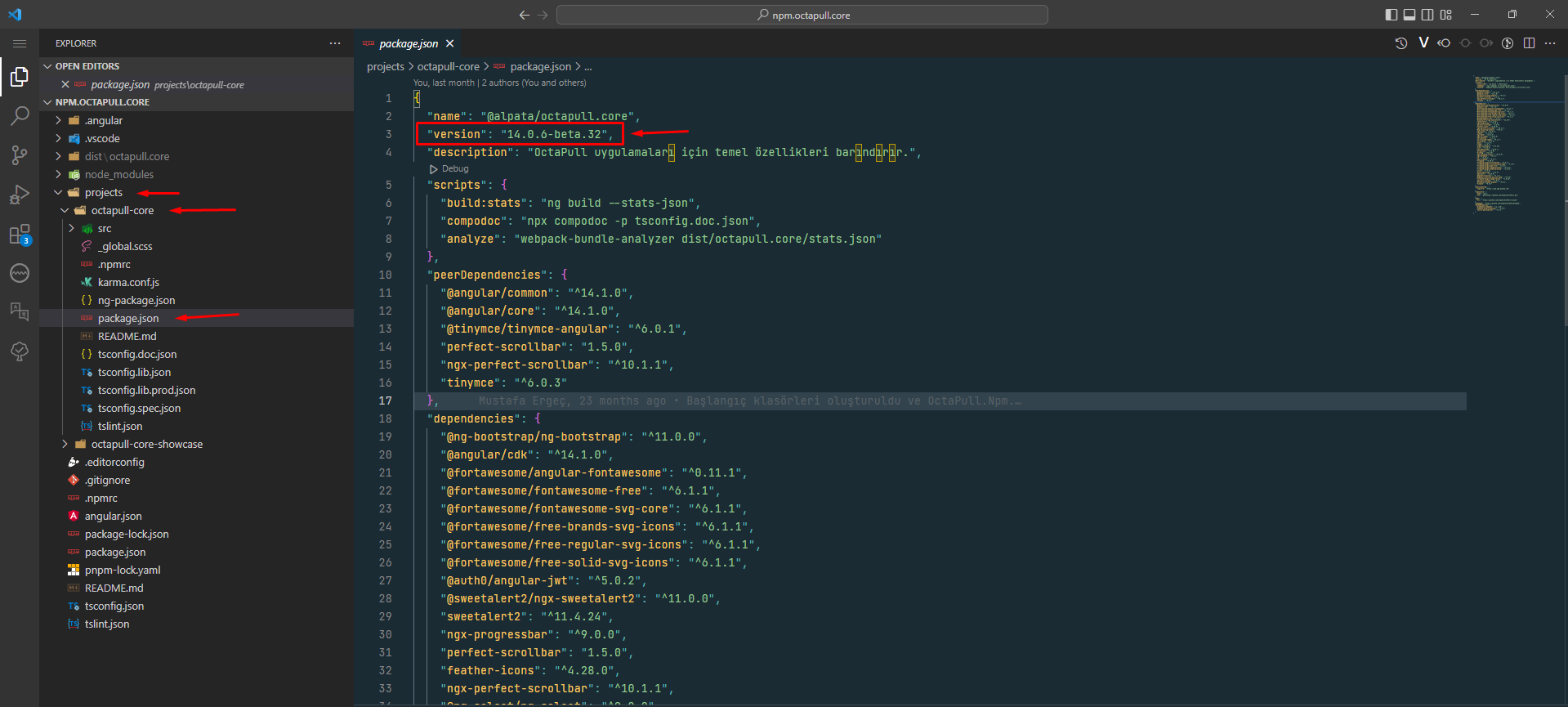Open the Search view in activity bar
The image size is (1568, 707).
point(20,116)
